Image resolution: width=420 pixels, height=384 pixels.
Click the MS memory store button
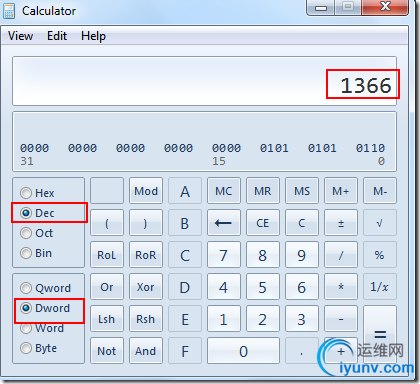click(x=302, y=191)
